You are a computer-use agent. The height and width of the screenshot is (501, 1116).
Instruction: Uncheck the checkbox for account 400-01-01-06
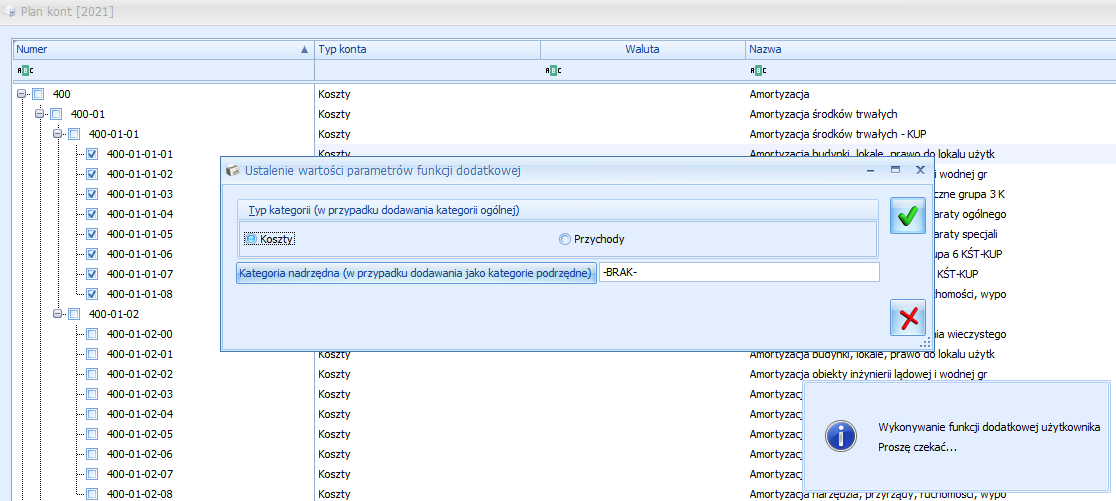[x=92, y=253]
